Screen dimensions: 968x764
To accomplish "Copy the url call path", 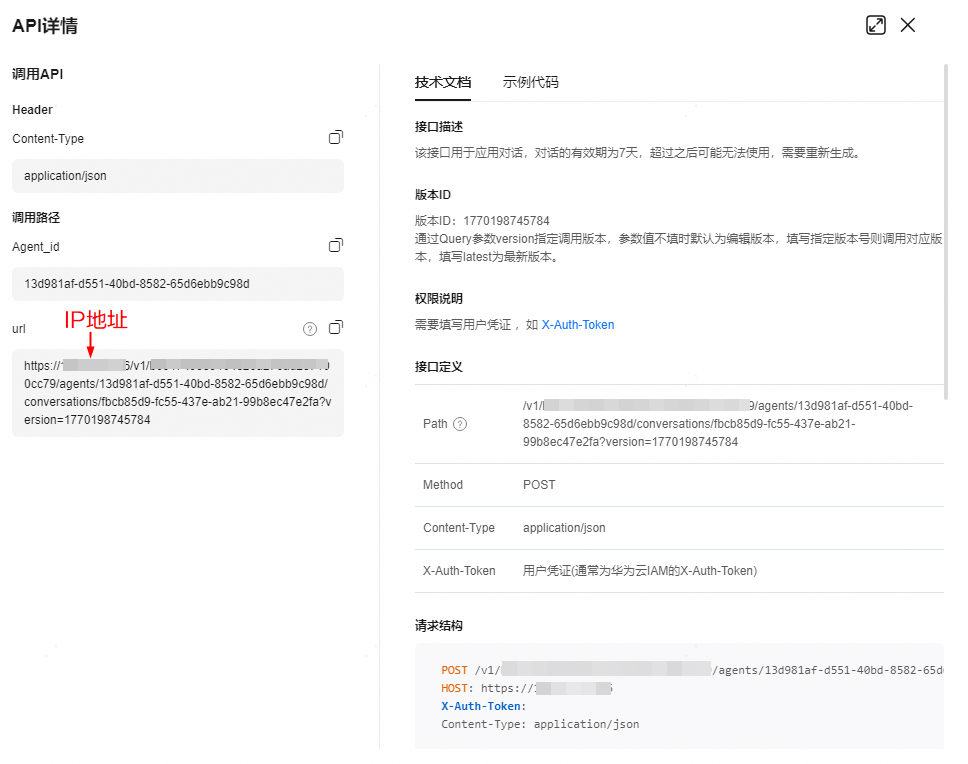I will 336,328.
